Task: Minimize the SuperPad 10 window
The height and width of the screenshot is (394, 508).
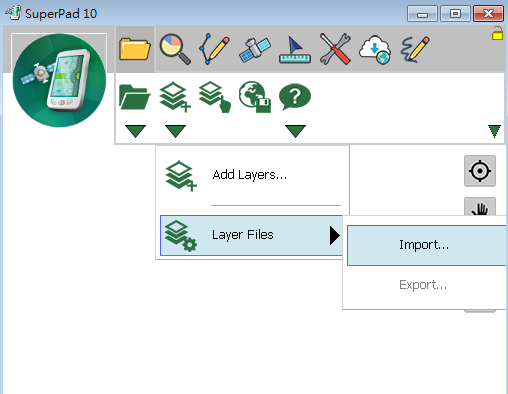Action: pyautogui.click(x=422, y=14)
